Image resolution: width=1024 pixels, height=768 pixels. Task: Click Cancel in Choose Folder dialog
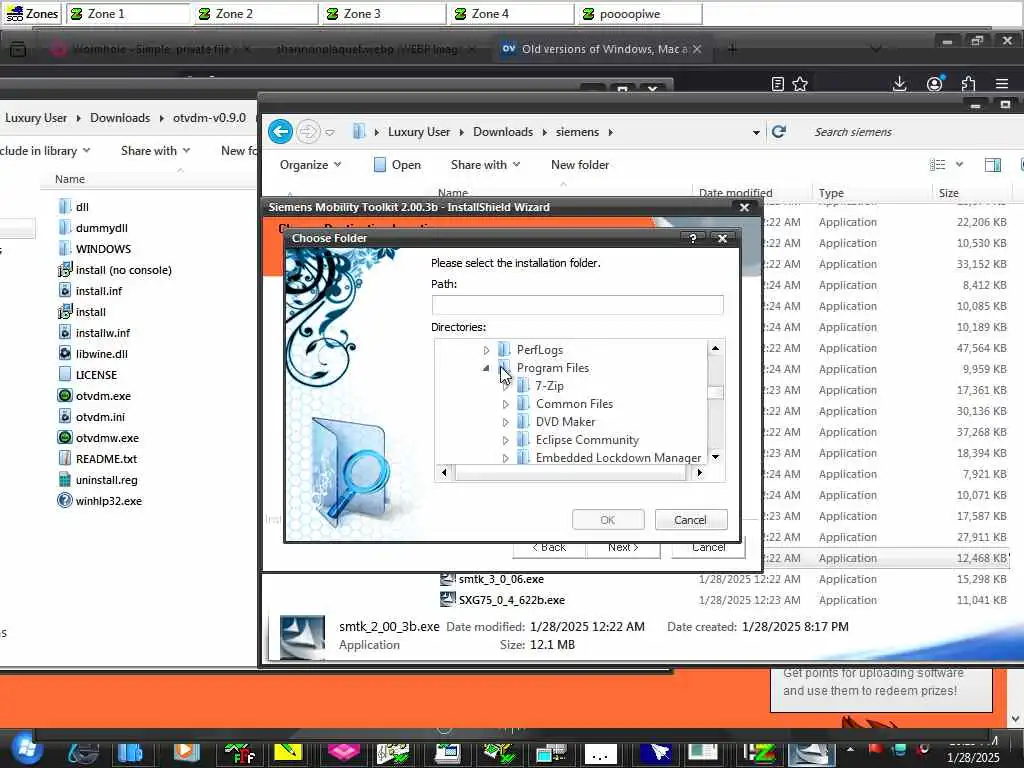(x=690, y=520)
